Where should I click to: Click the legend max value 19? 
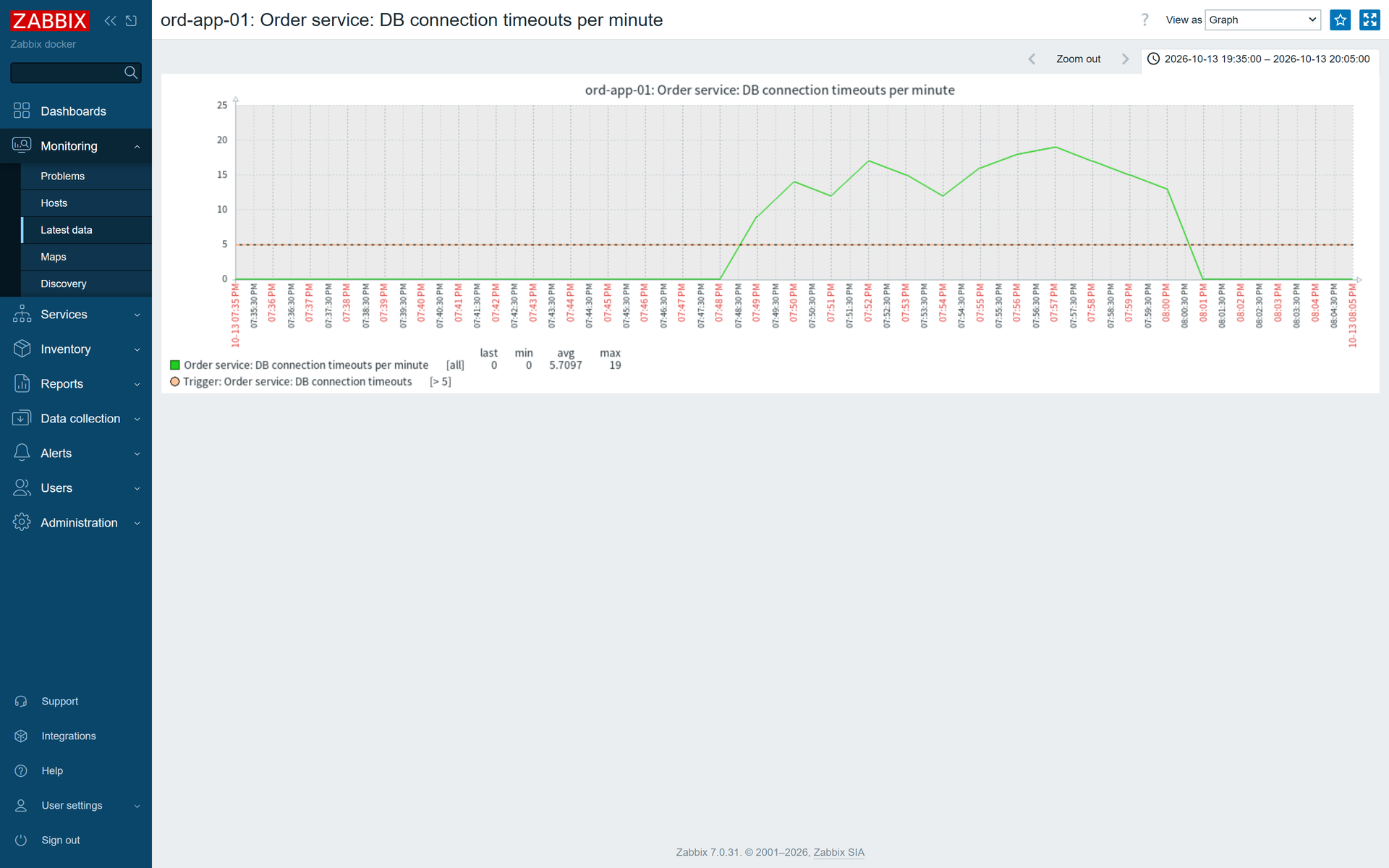click(615, 365)
